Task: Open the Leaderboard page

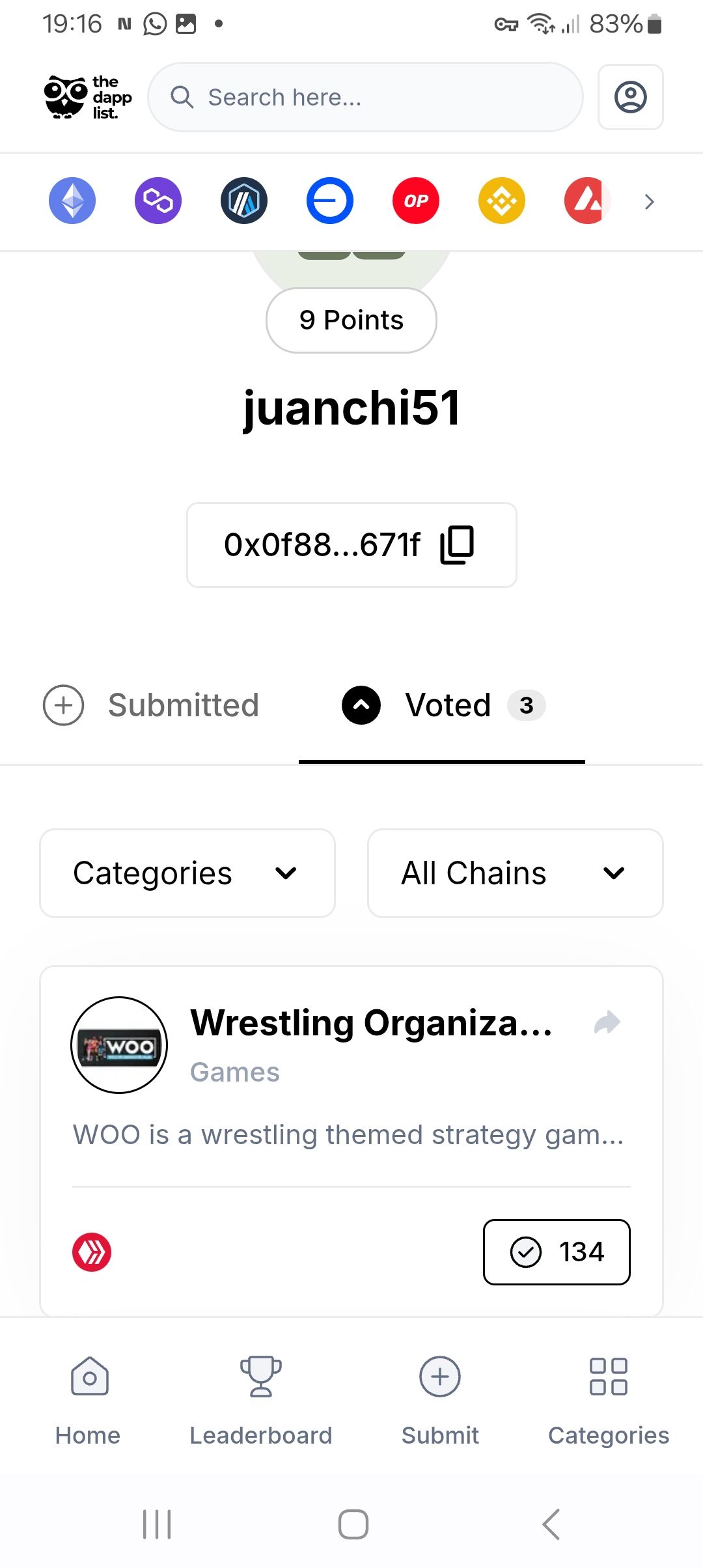Action: 260,1401
